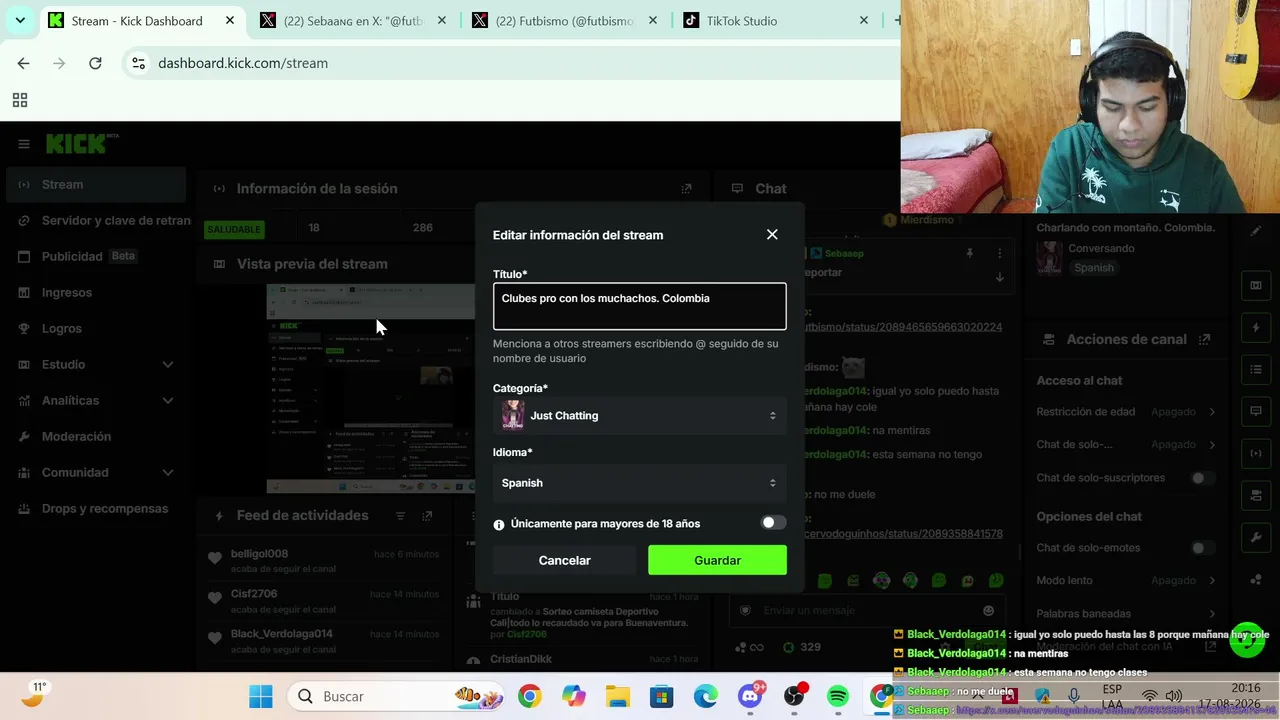Click the info icon beside the 18+ label
The image size is (1280, 720).
coord(499,524)
